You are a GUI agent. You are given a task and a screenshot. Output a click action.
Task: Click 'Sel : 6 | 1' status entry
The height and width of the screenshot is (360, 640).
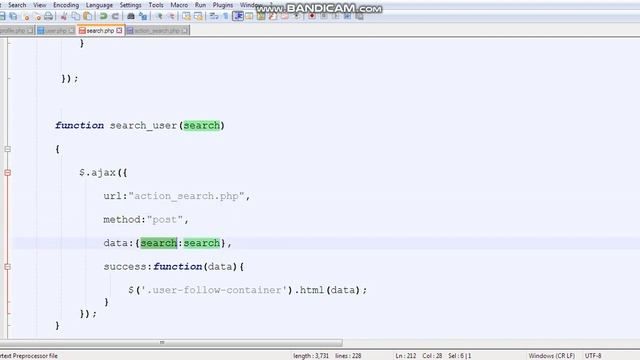(x=460, y=356)
